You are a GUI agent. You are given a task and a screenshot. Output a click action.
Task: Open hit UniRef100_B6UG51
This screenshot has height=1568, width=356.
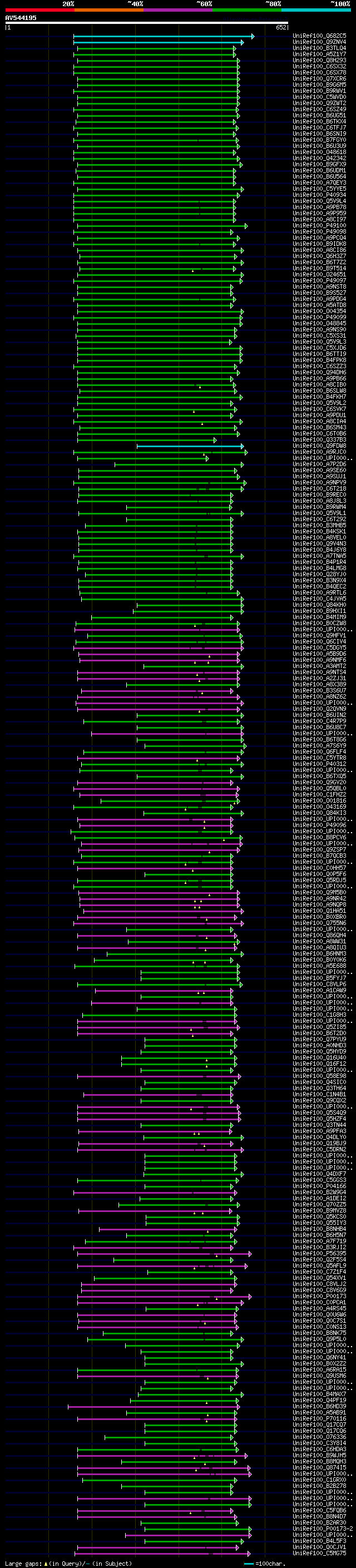pyautogui.click(x=319, y=115)
